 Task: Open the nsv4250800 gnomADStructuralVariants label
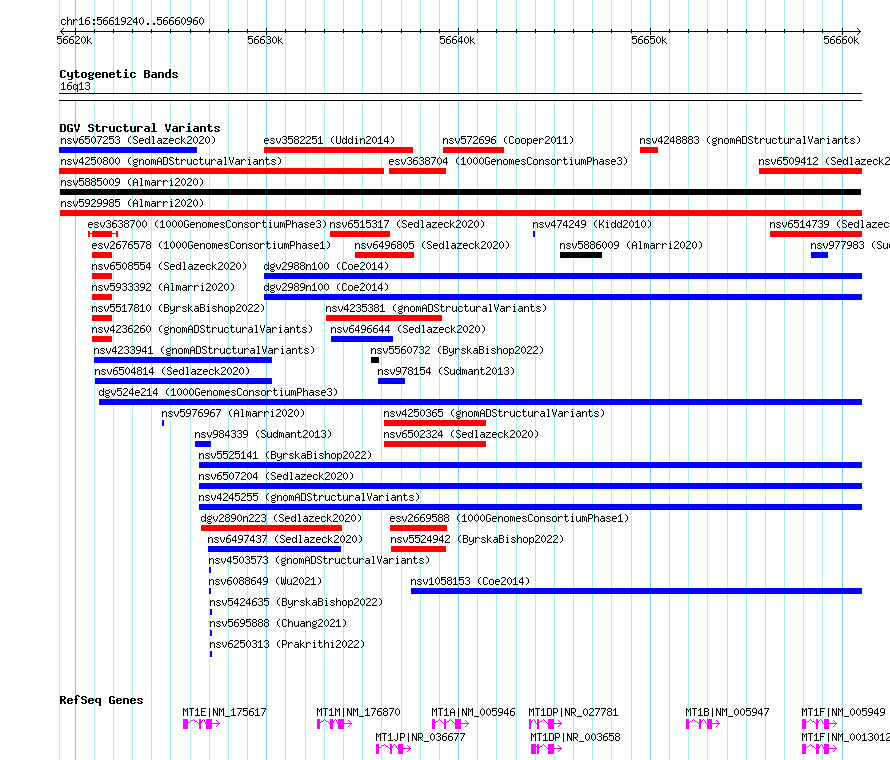click(x=171, y=161)
